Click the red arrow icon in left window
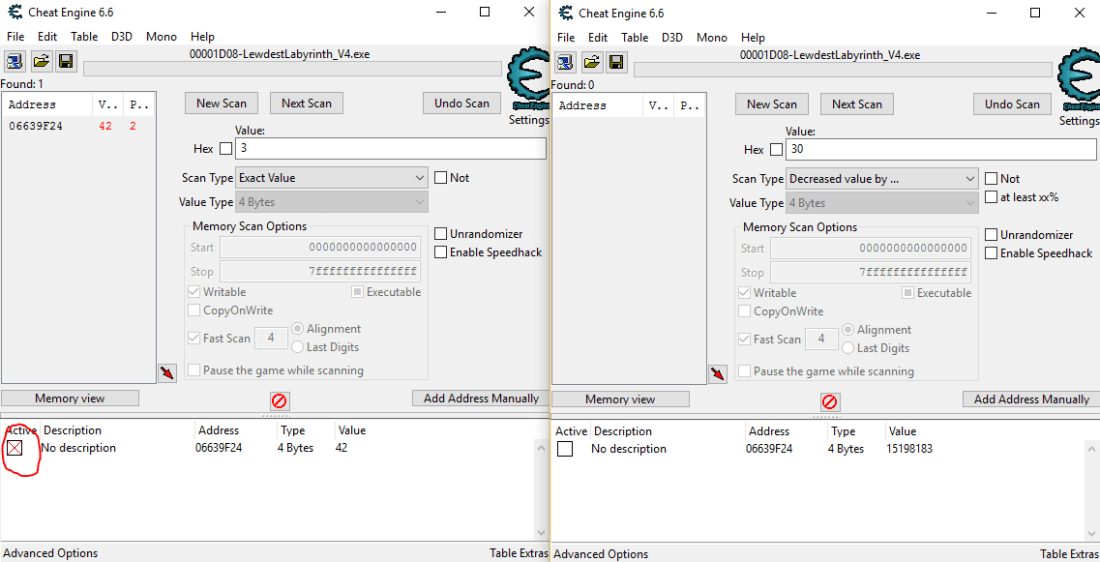This screenshot has width=1100, height=562. (x=167, y=373)
